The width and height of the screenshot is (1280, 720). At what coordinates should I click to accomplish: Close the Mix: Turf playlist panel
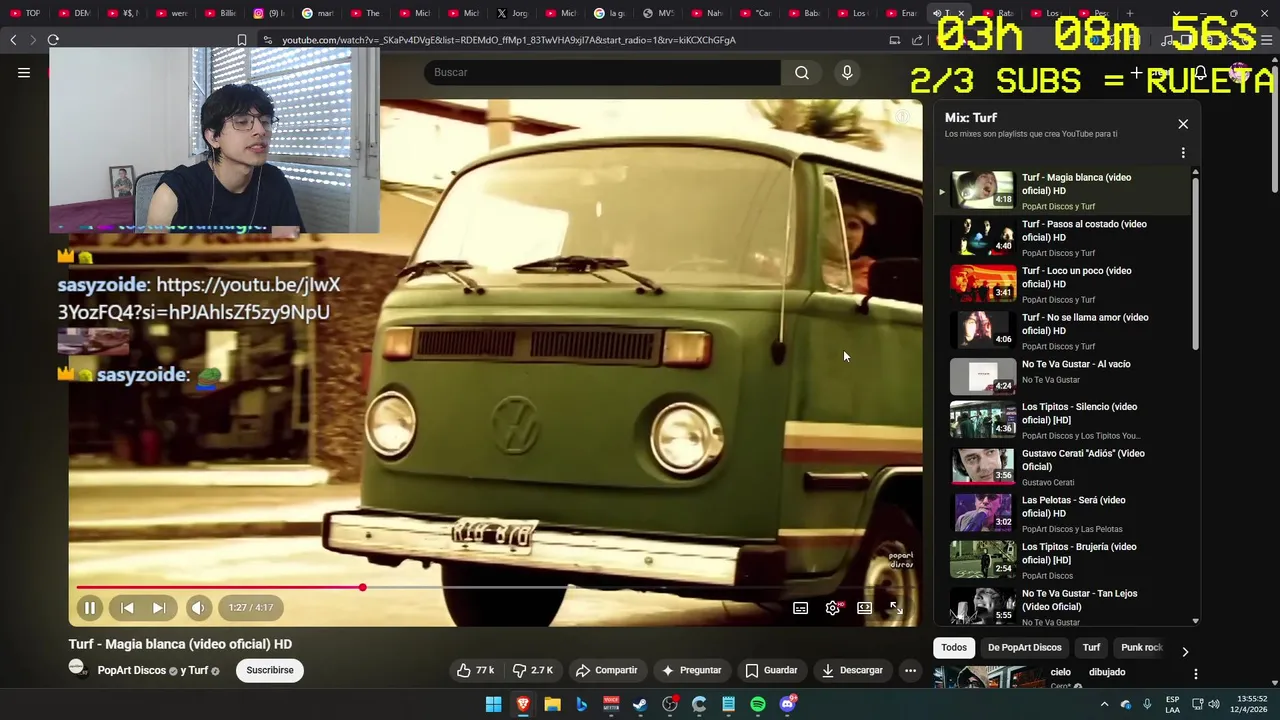point(1183,124)
